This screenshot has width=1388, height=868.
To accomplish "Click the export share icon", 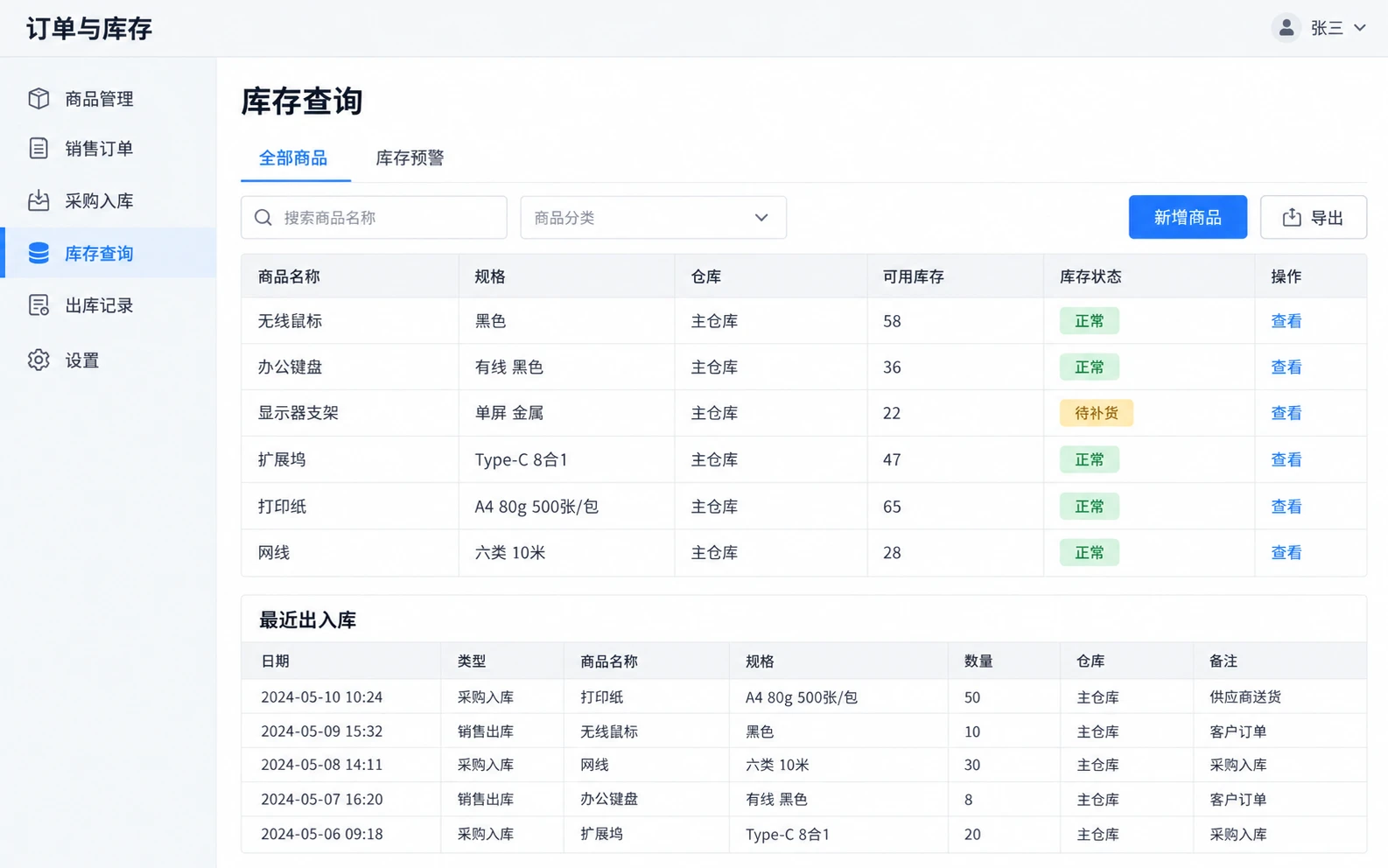I will tap(1292, 217).
